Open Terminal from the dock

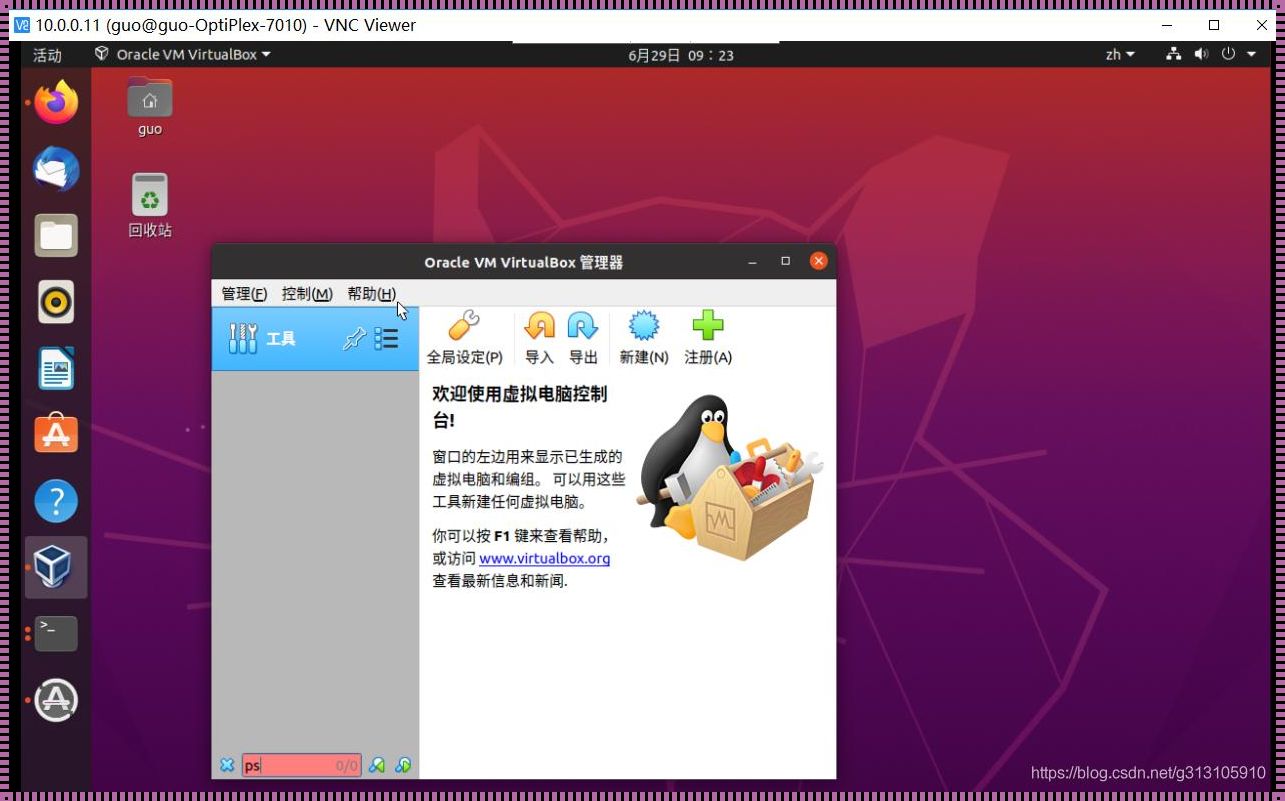56,633
